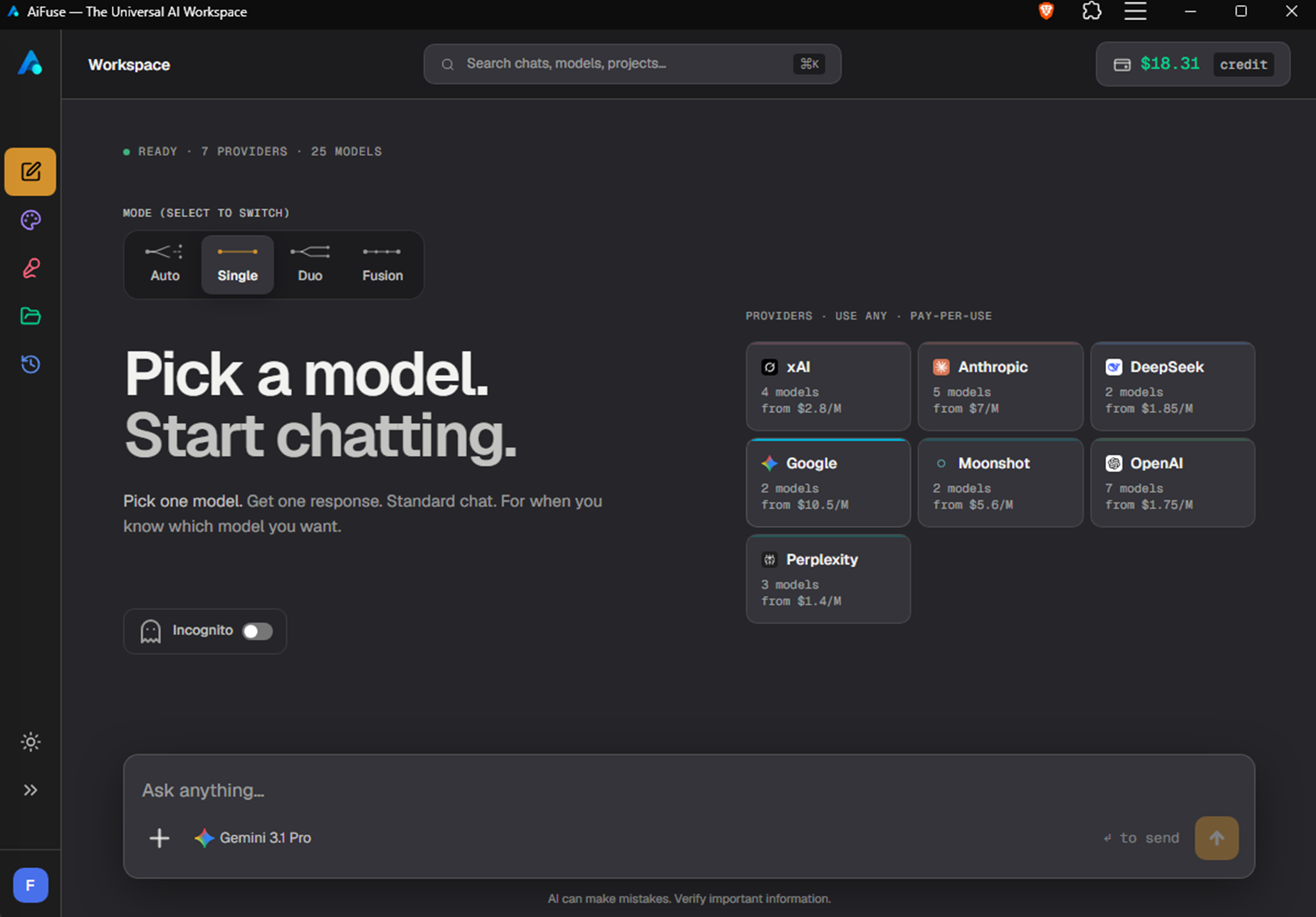Open the palette image studio icon
Image resolution: width=1316 pixels, height=917 pixels.
coord(30,220)
